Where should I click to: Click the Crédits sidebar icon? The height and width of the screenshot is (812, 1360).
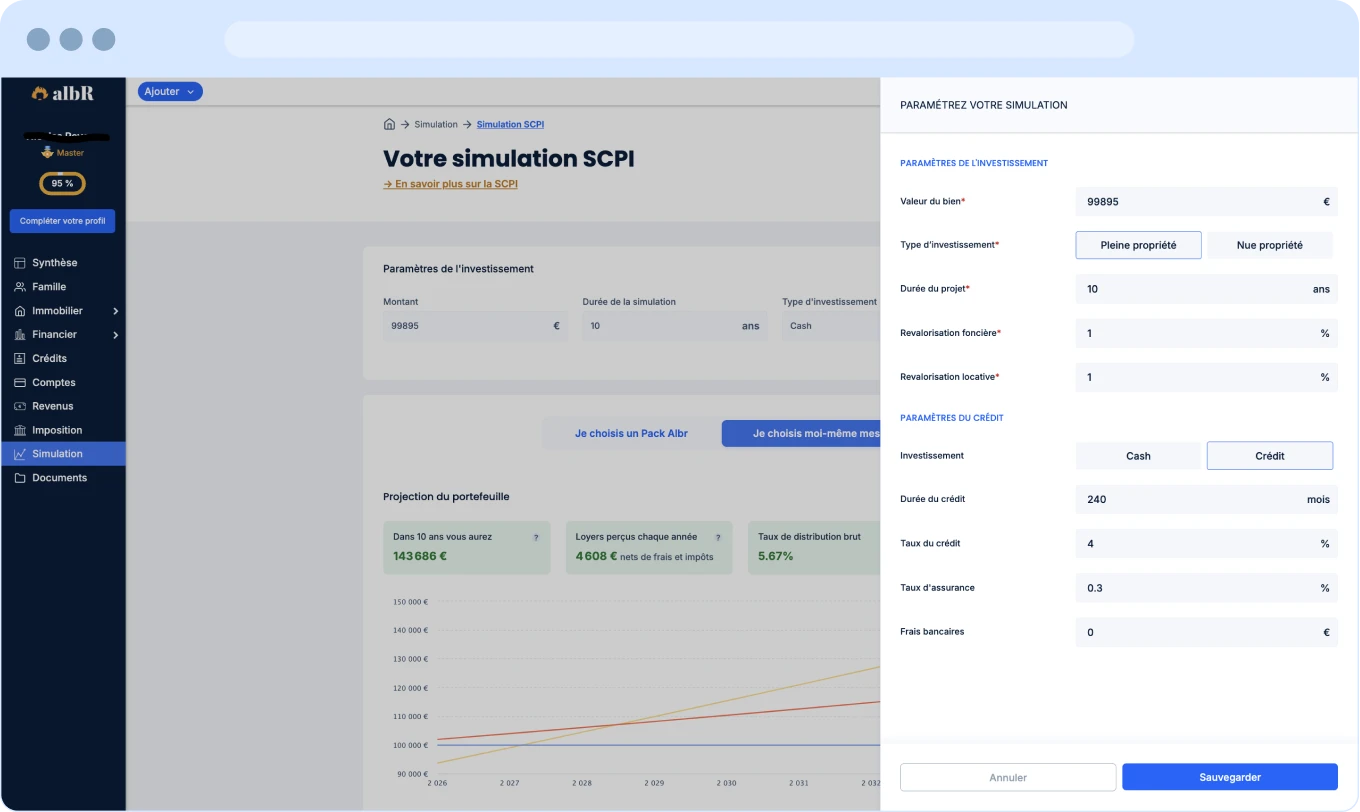pyautogui.click(x=20, y=358)
